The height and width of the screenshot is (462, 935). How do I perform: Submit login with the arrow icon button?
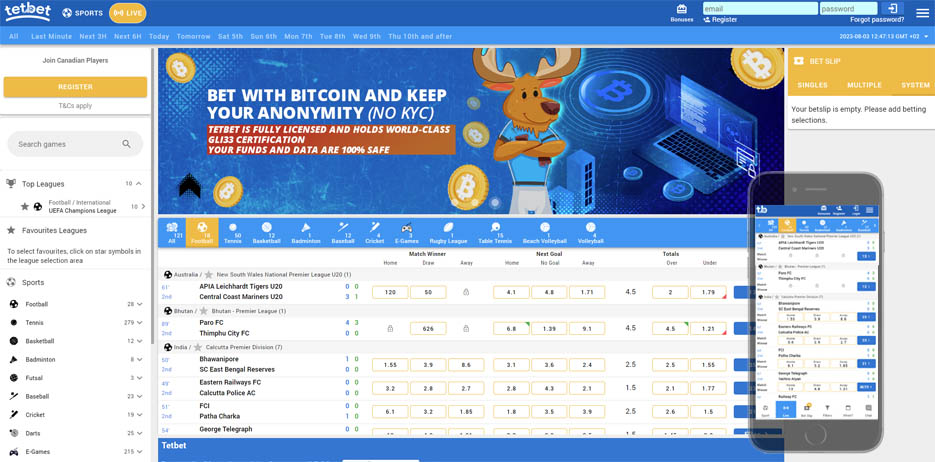(x=892, y=8)
